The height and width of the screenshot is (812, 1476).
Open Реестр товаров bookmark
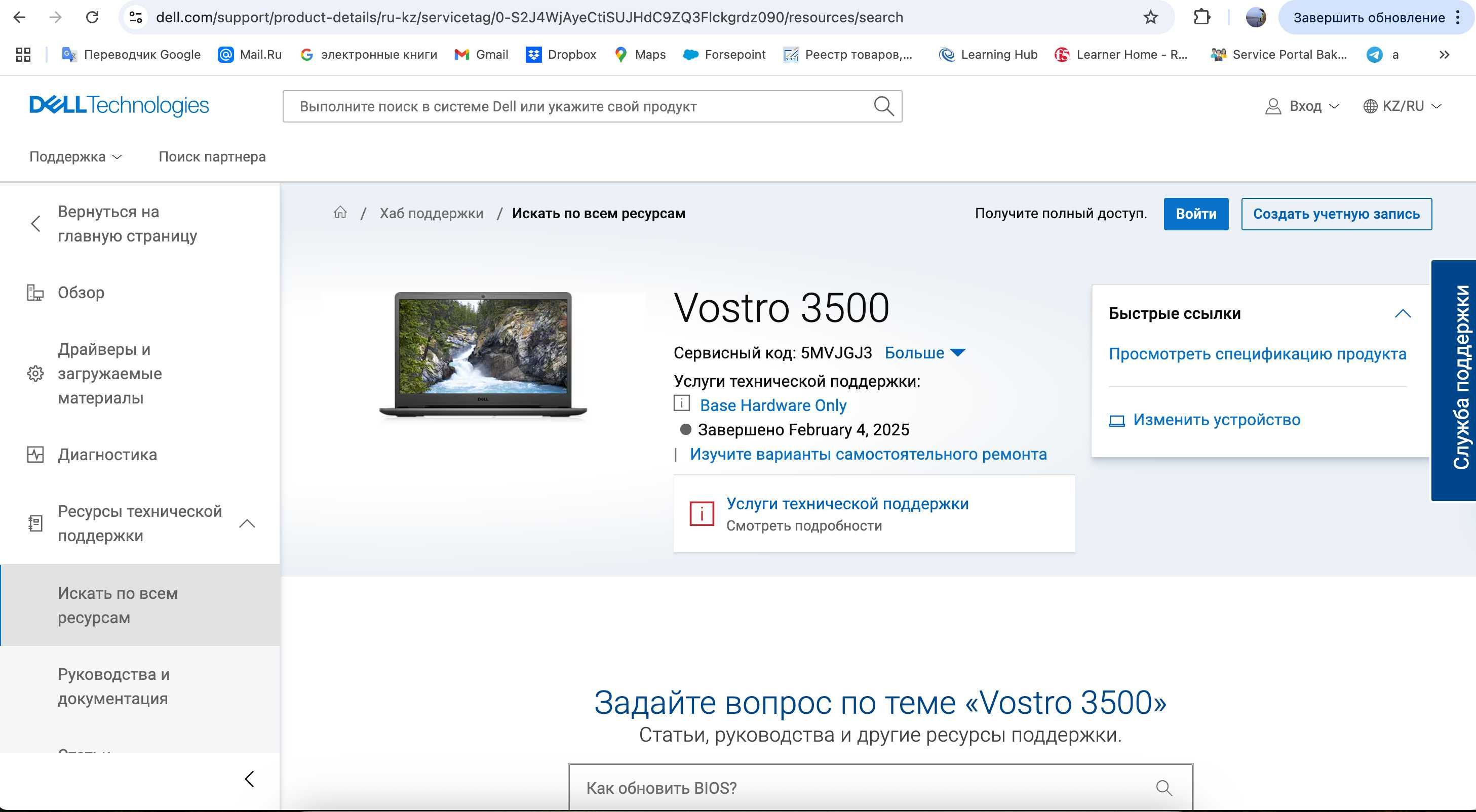pyautogui.click(x=848, y=54)
